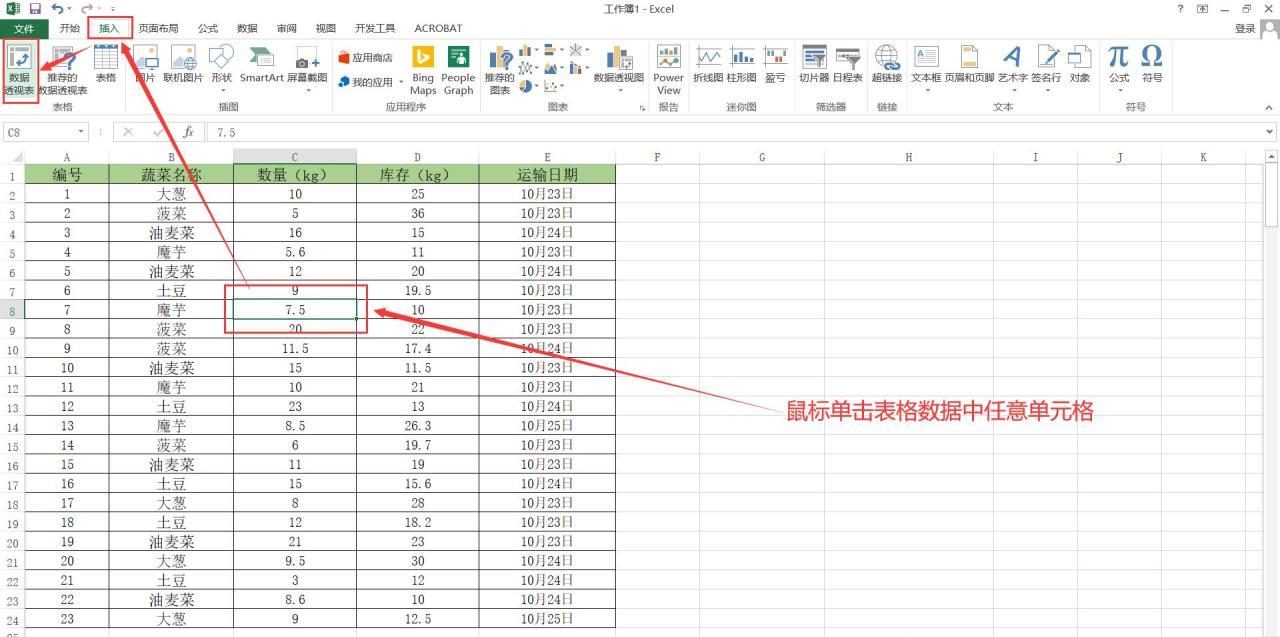Viewport: 1280px width, 637px height.
Task: Open chart group dialog launcher
Action: click(642, 107)
